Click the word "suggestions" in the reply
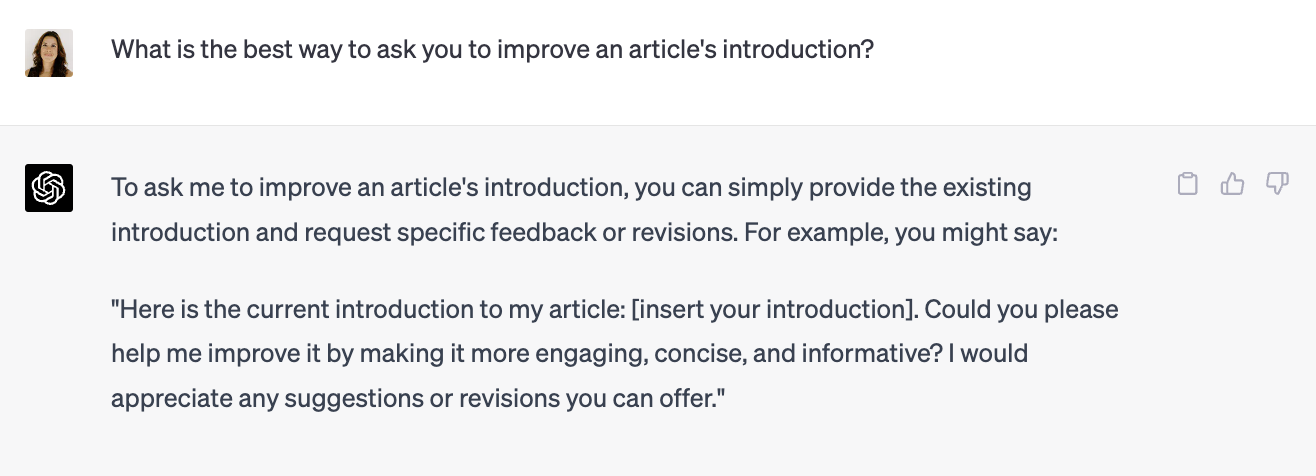1316x476 pixels. [x=346, y=398]
